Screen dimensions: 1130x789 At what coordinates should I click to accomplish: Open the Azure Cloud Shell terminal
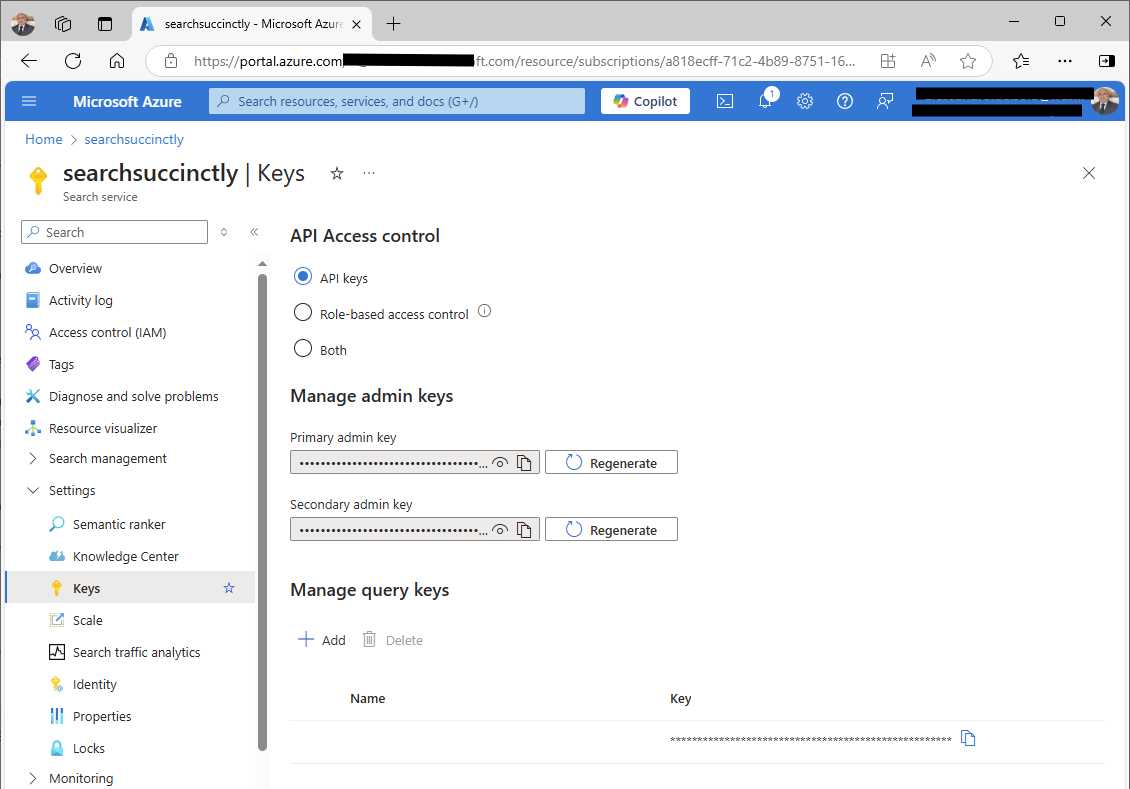point(725,100)
